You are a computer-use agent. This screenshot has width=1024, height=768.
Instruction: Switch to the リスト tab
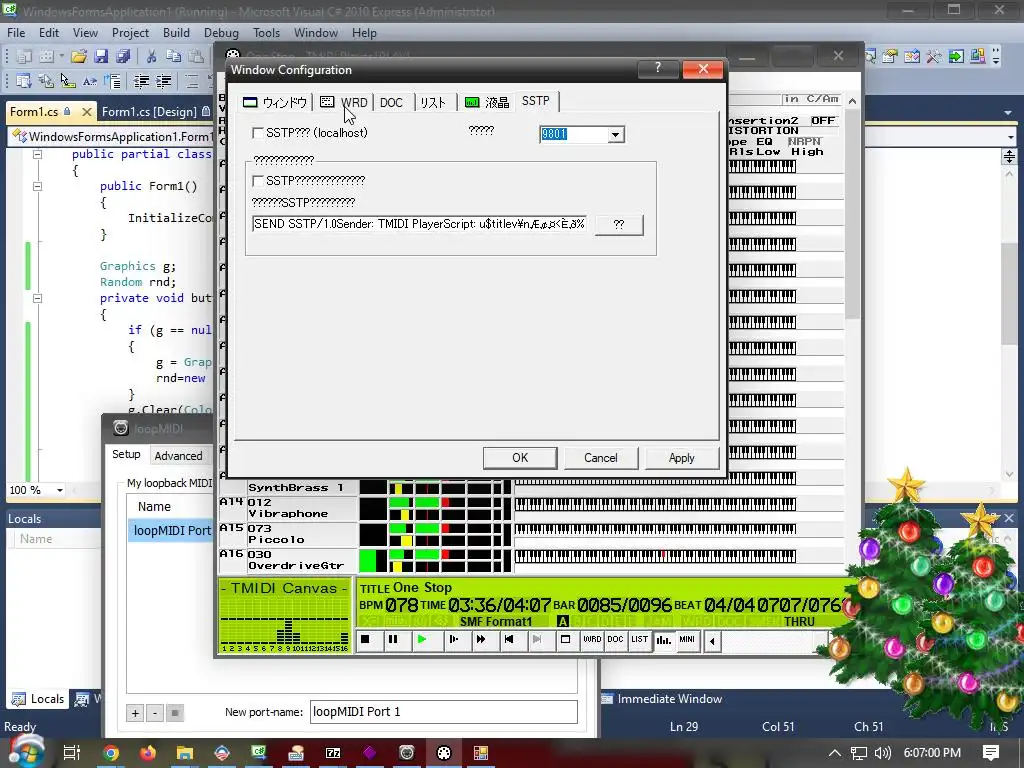[x=433, y=103]
